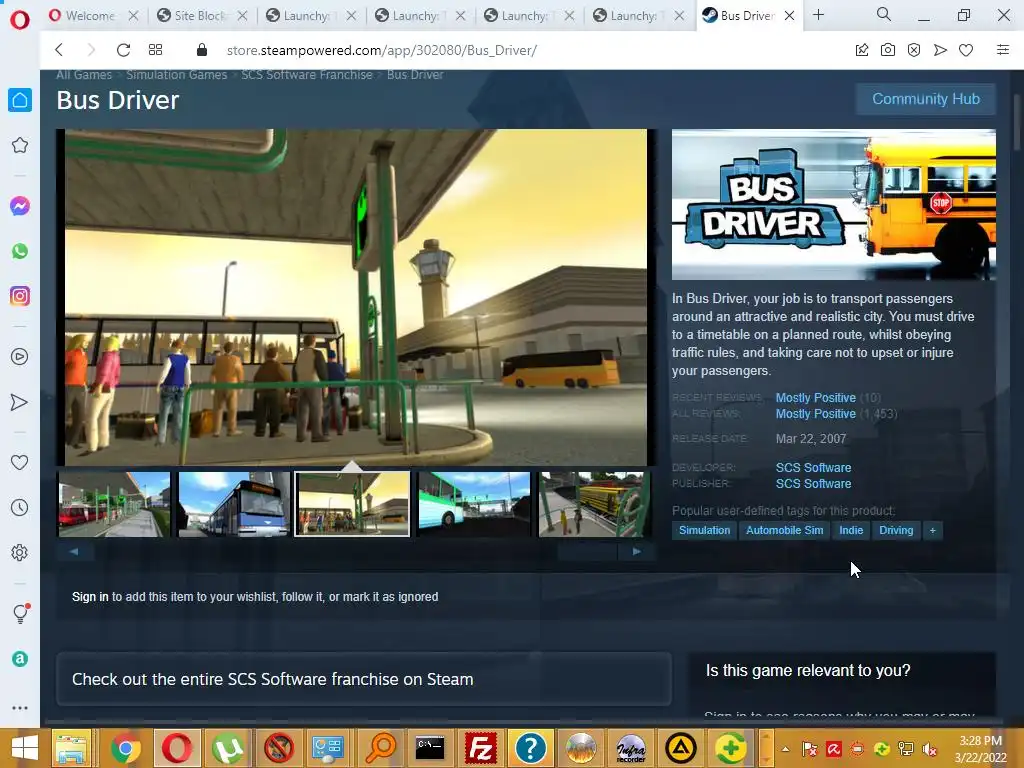Image resolution: width=1024 pixels, height=768 pixels.
Task: Select the Simulation tag
Action: click(x=704, y=530)
